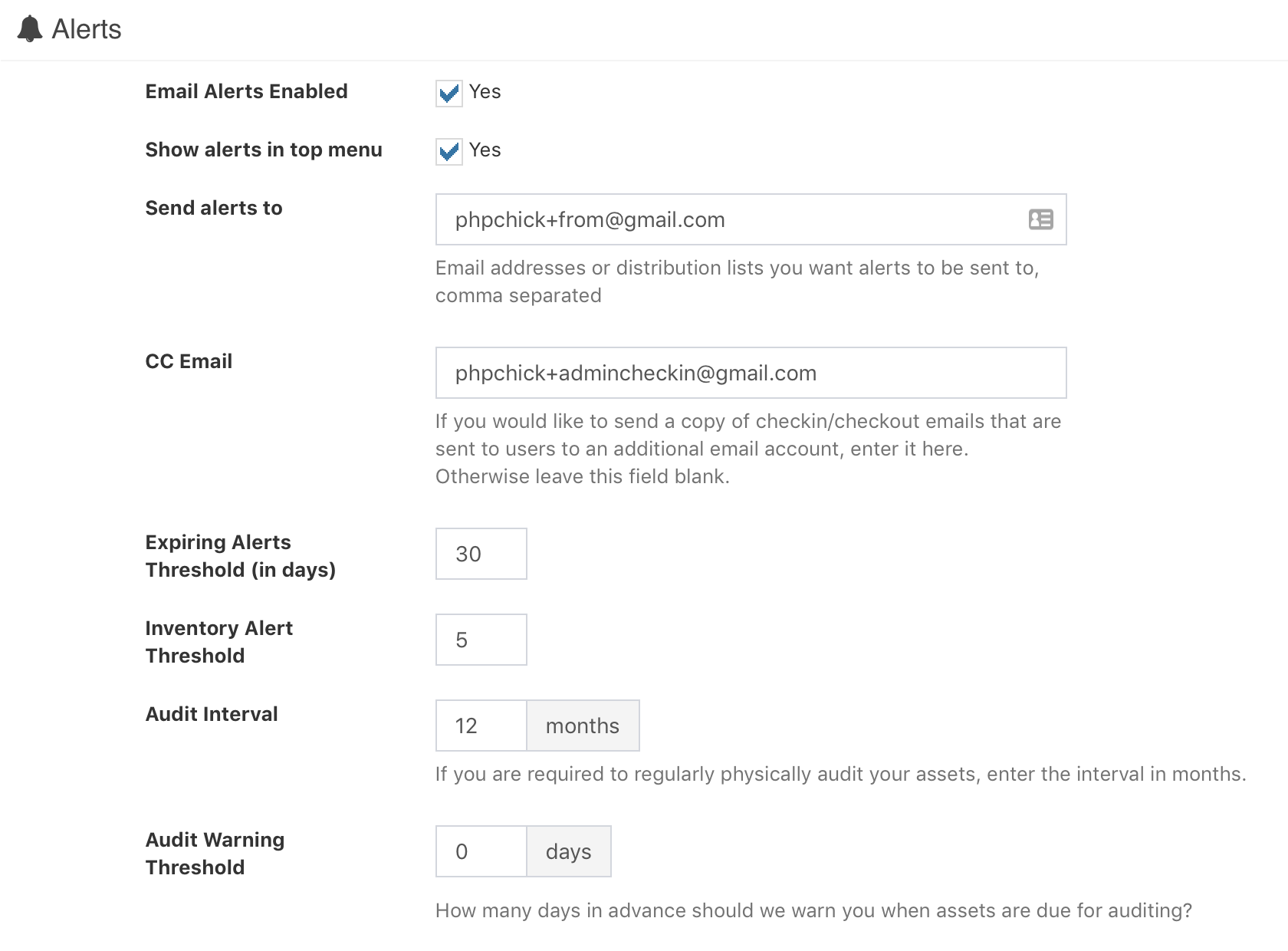The width and height of the screenshot is (1288, 951).
Task: Click the months addon label
Action: point(583,726)
